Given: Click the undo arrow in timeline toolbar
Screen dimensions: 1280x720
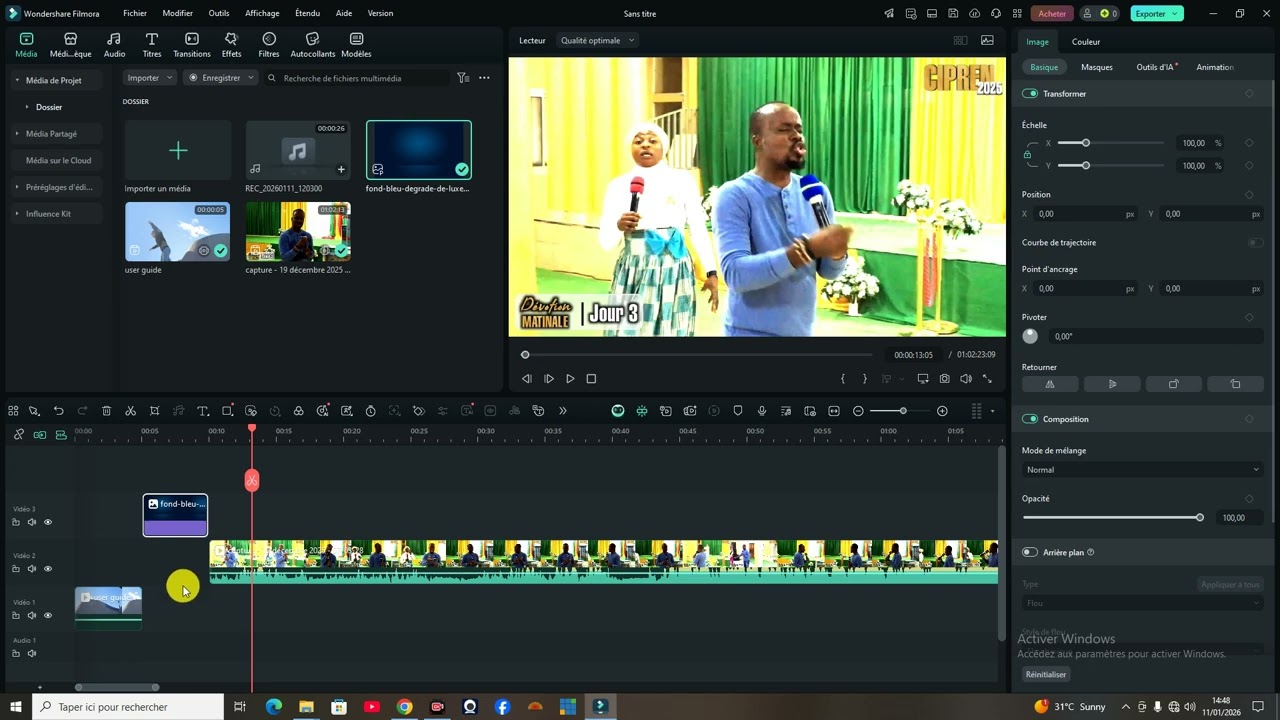Looking at the screenshot, I should click(x=58, y=411).
